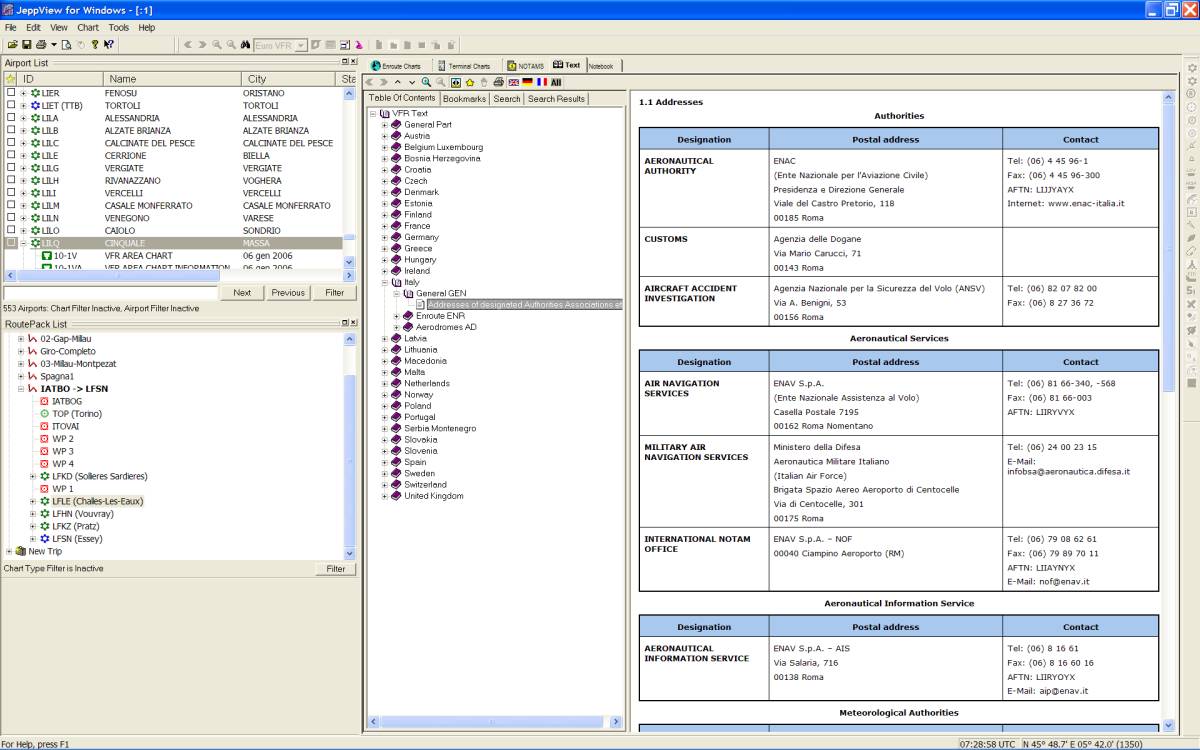Expand the Enroute ENR tree node
This screenshot has width=1200, height=750.
click(x=397, y=316)
